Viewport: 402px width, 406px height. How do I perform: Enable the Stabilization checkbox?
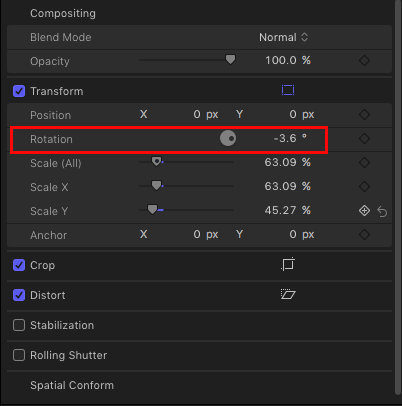(19, 325)
